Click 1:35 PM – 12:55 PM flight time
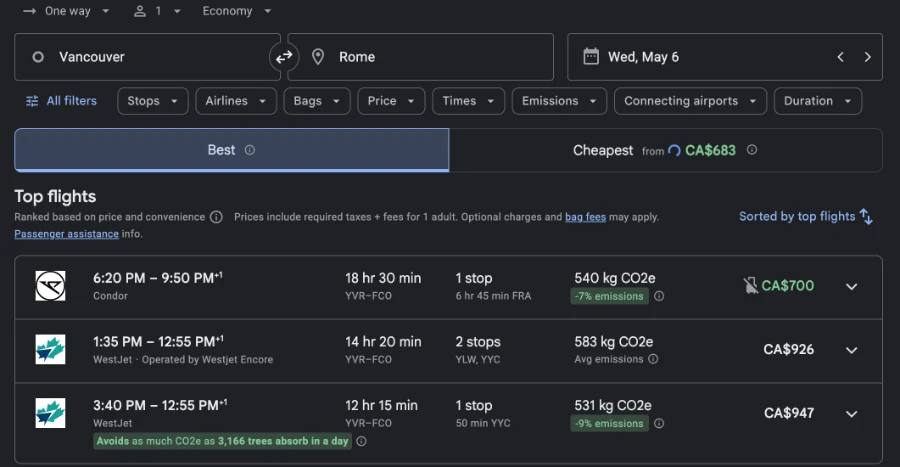 [158, 342]
